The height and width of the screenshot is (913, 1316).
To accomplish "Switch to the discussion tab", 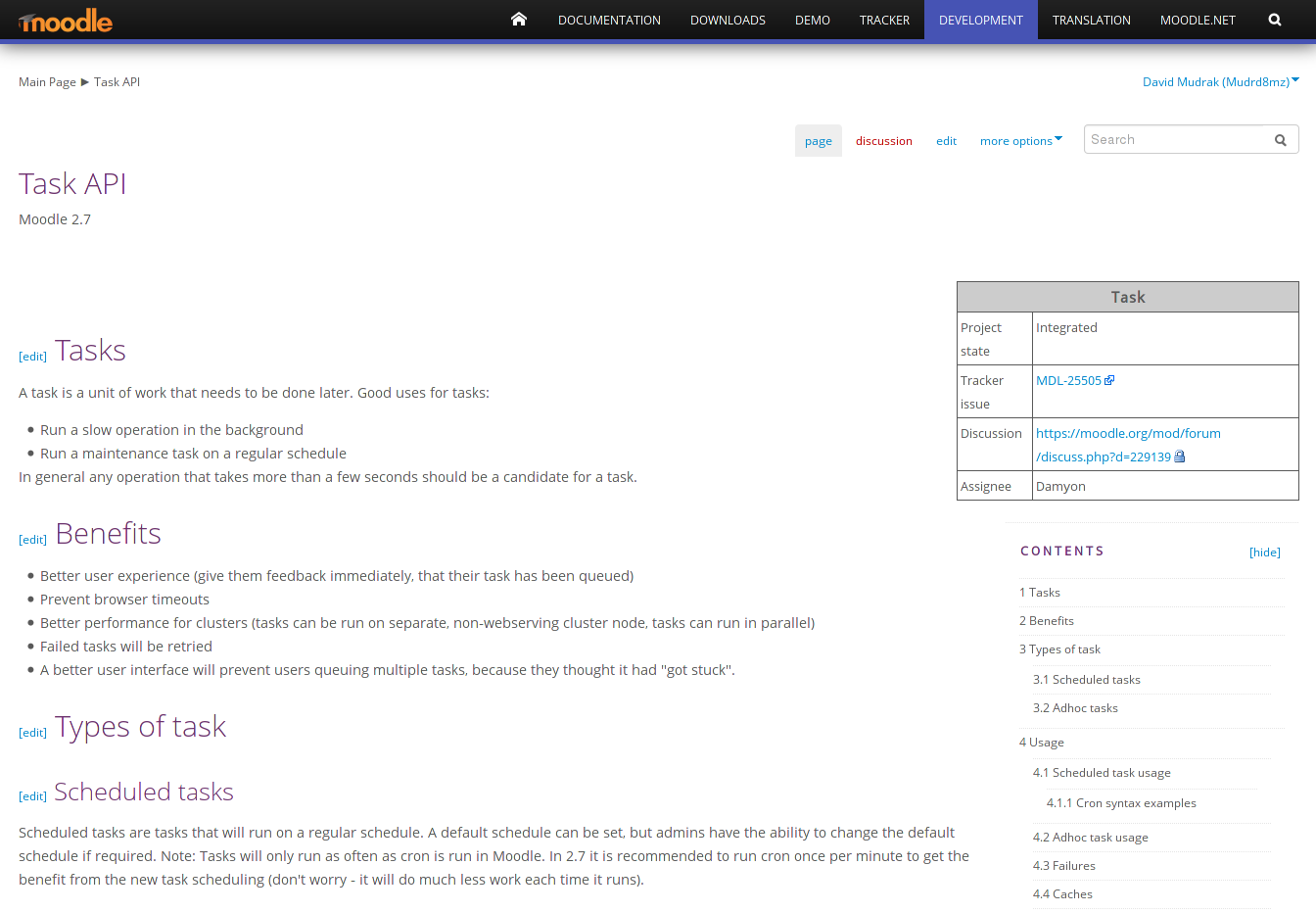I will click(884, 141).
